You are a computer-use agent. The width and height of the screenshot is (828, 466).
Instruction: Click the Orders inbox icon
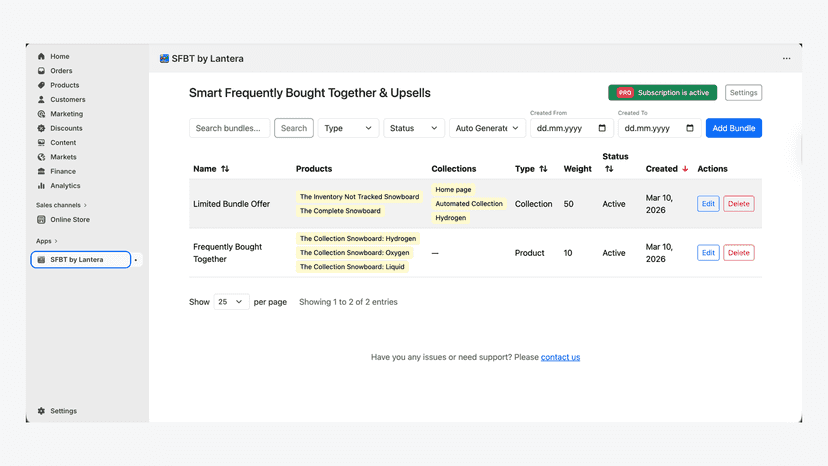tap(41, 70)
